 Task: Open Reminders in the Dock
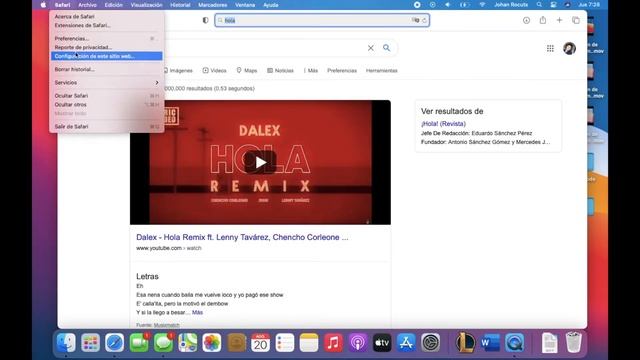point(284,342)
